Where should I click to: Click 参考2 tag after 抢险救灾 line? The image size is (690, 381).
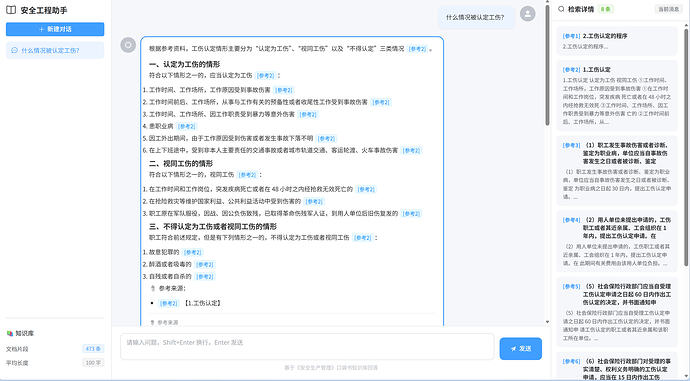[314, 201]
